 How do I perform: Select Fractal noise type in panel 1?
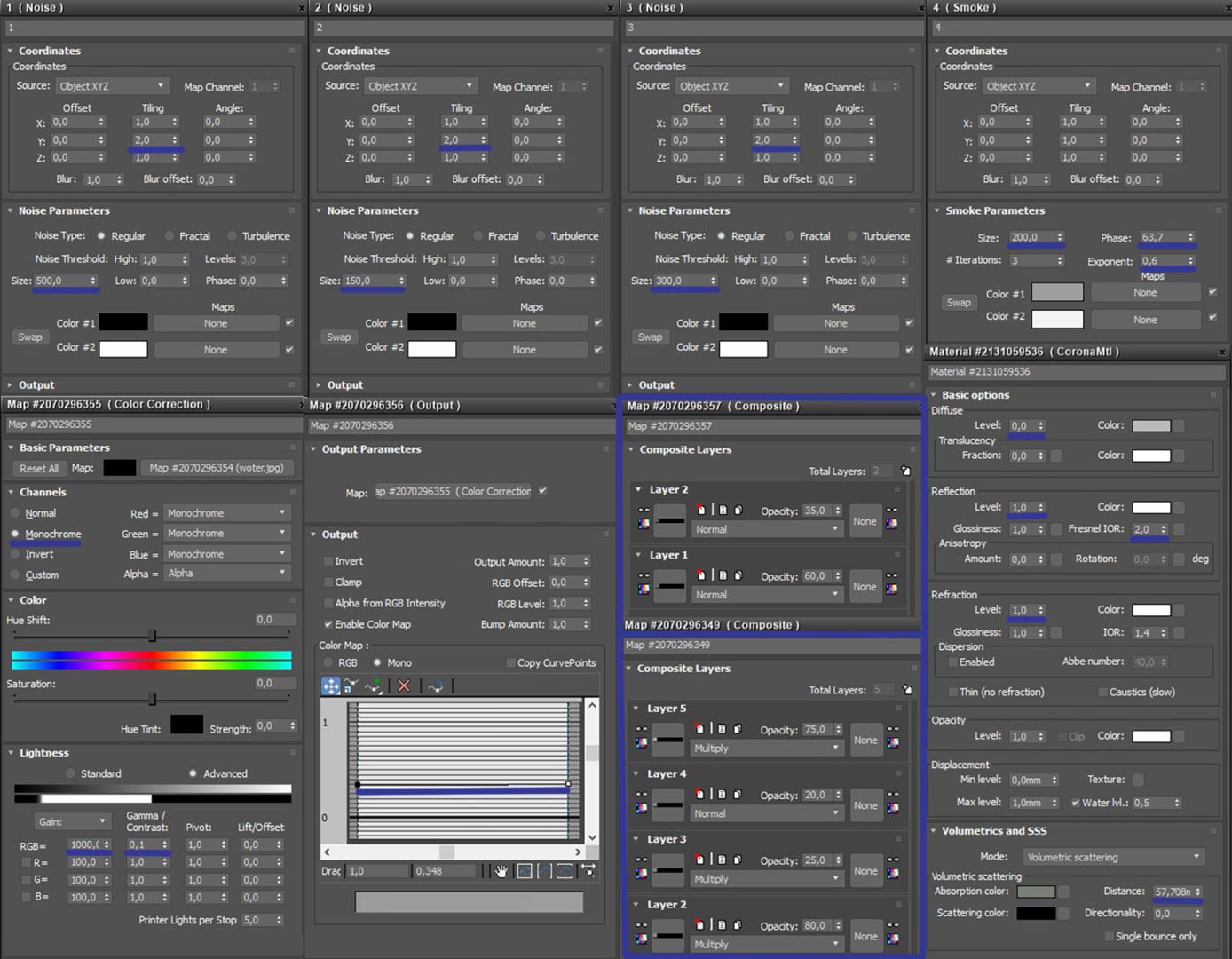coord(188,236)
